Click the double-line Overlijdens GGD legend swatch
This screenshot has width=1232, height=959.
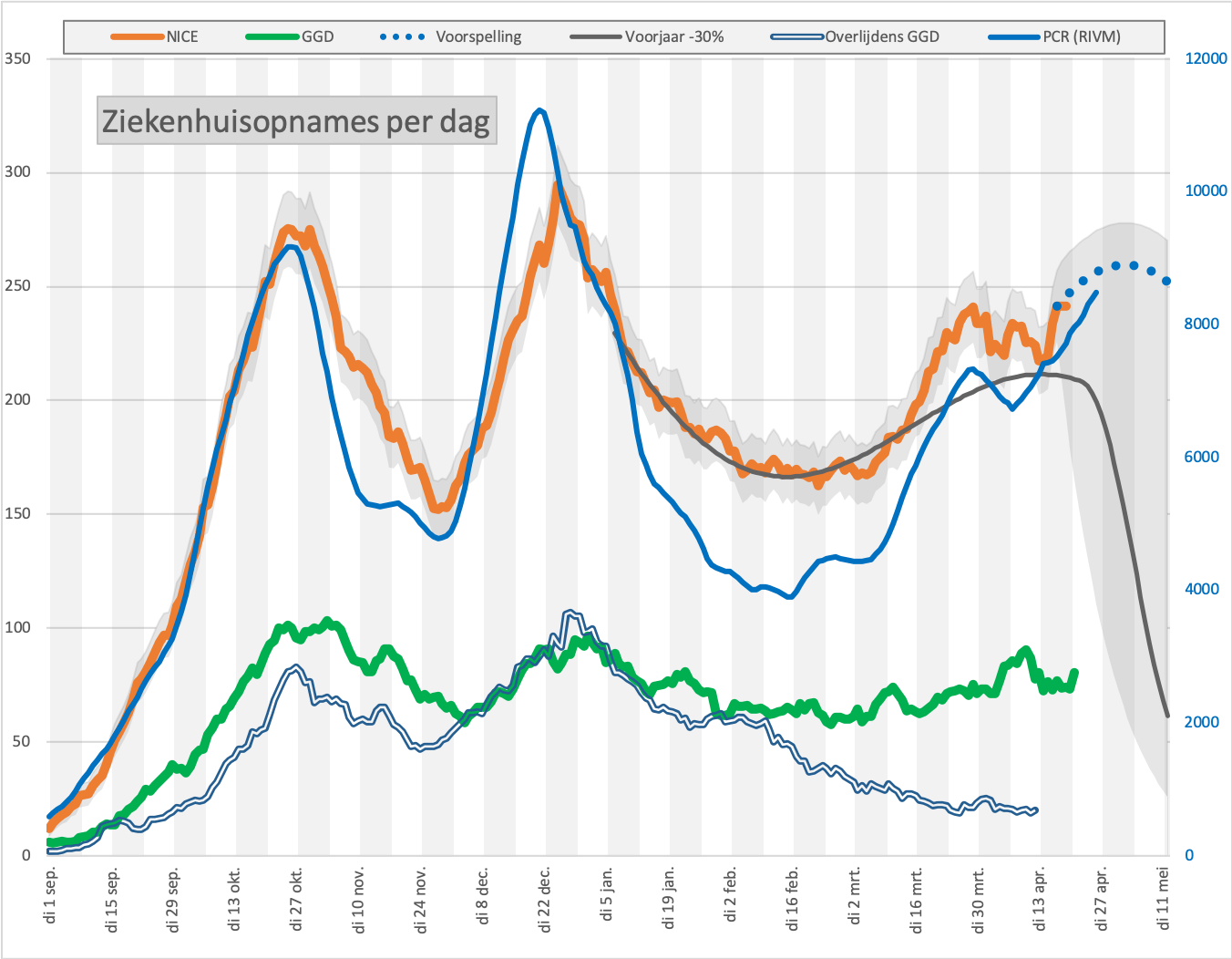(x=797, y=37)
